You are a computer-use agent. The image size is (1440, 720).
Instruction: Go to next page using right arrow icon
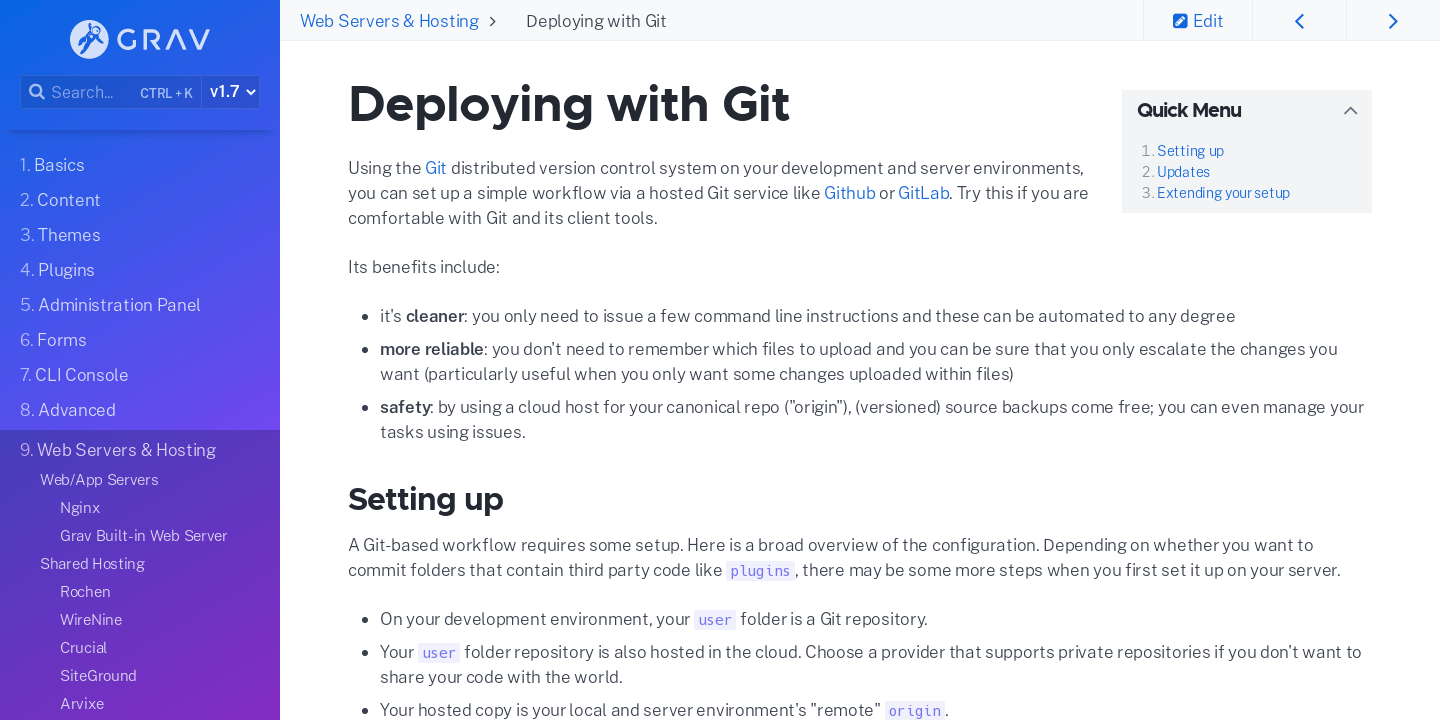[x=1393, y=20]
